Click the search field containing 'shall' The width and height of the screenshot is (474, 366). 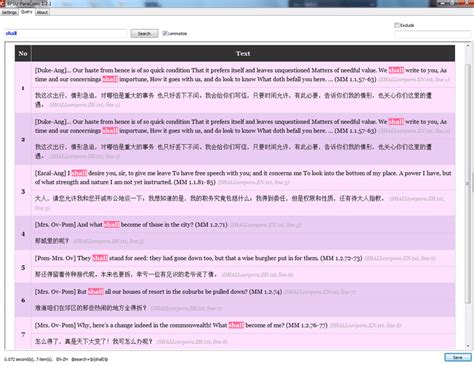[66, 33]
